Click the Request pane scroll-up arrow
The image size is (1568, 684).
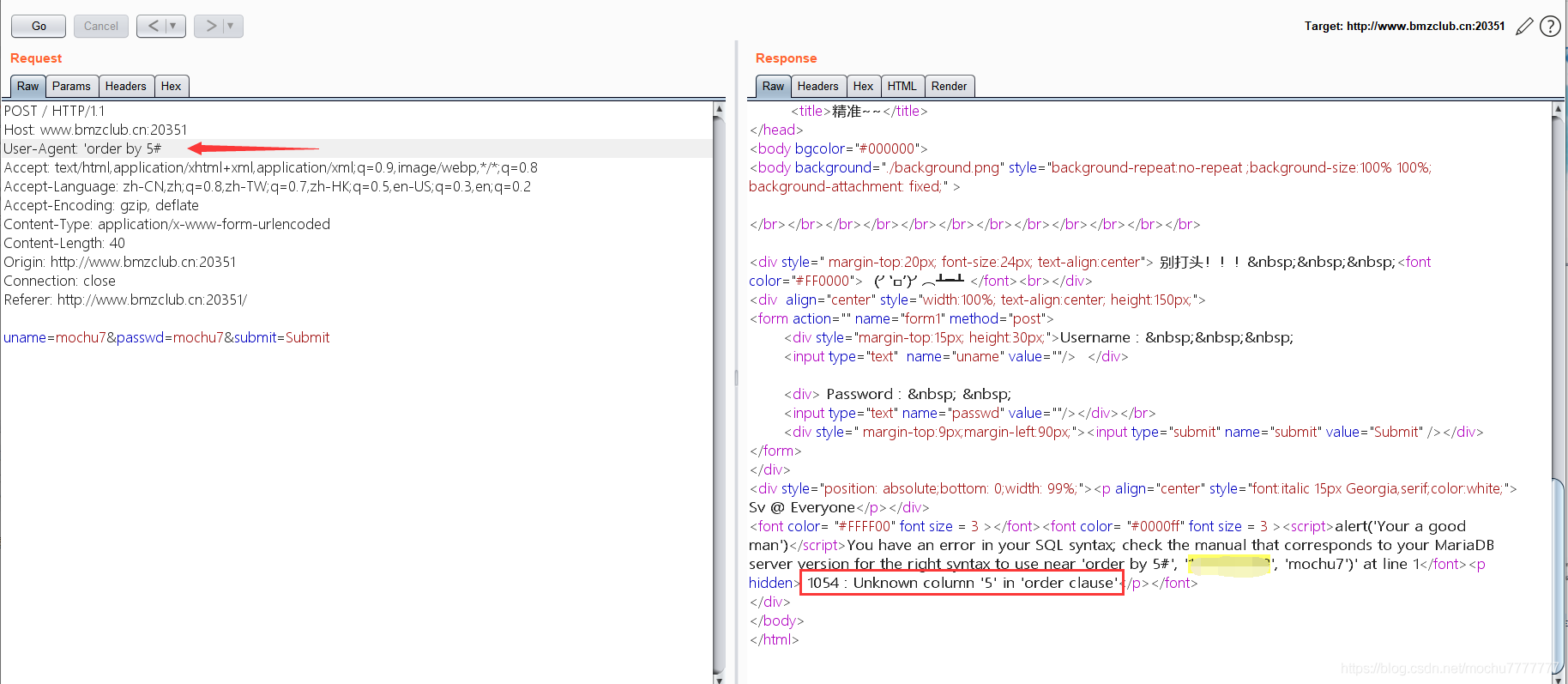(719, 109)
